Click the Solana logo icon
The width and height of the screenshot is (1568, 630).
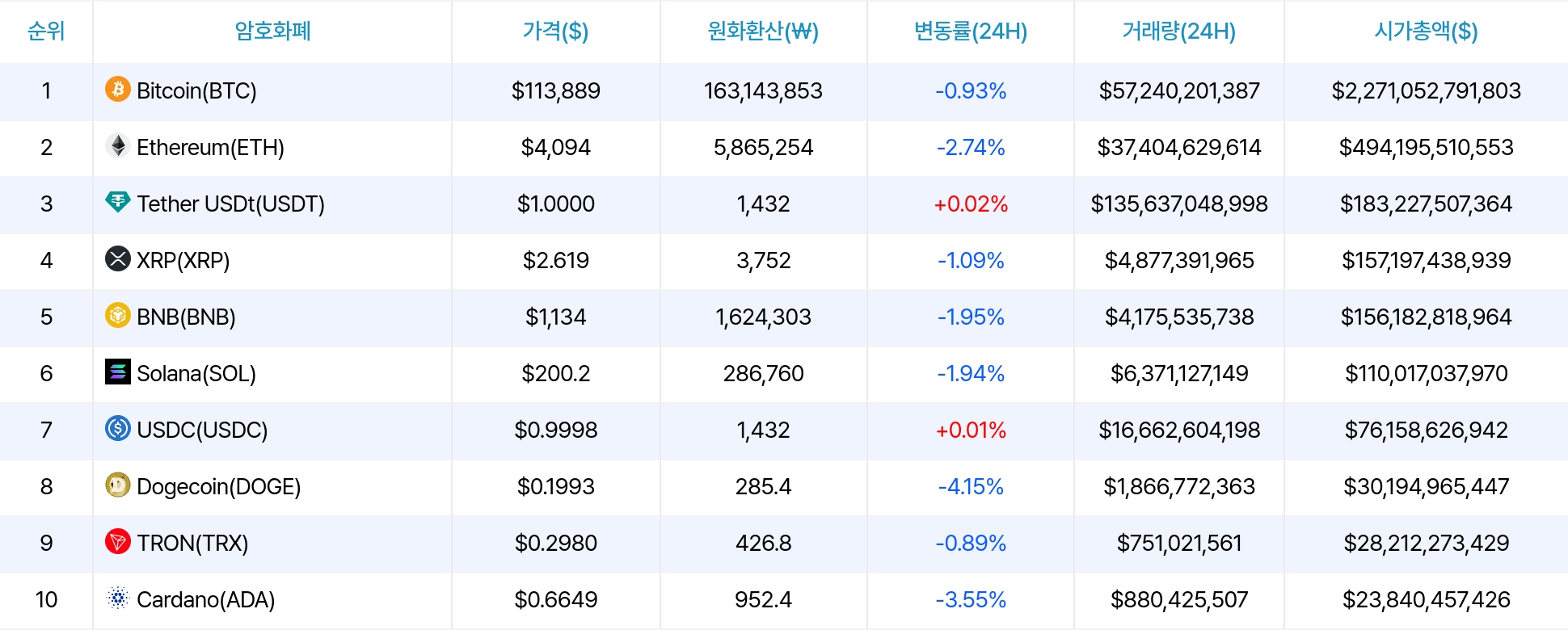118,372
